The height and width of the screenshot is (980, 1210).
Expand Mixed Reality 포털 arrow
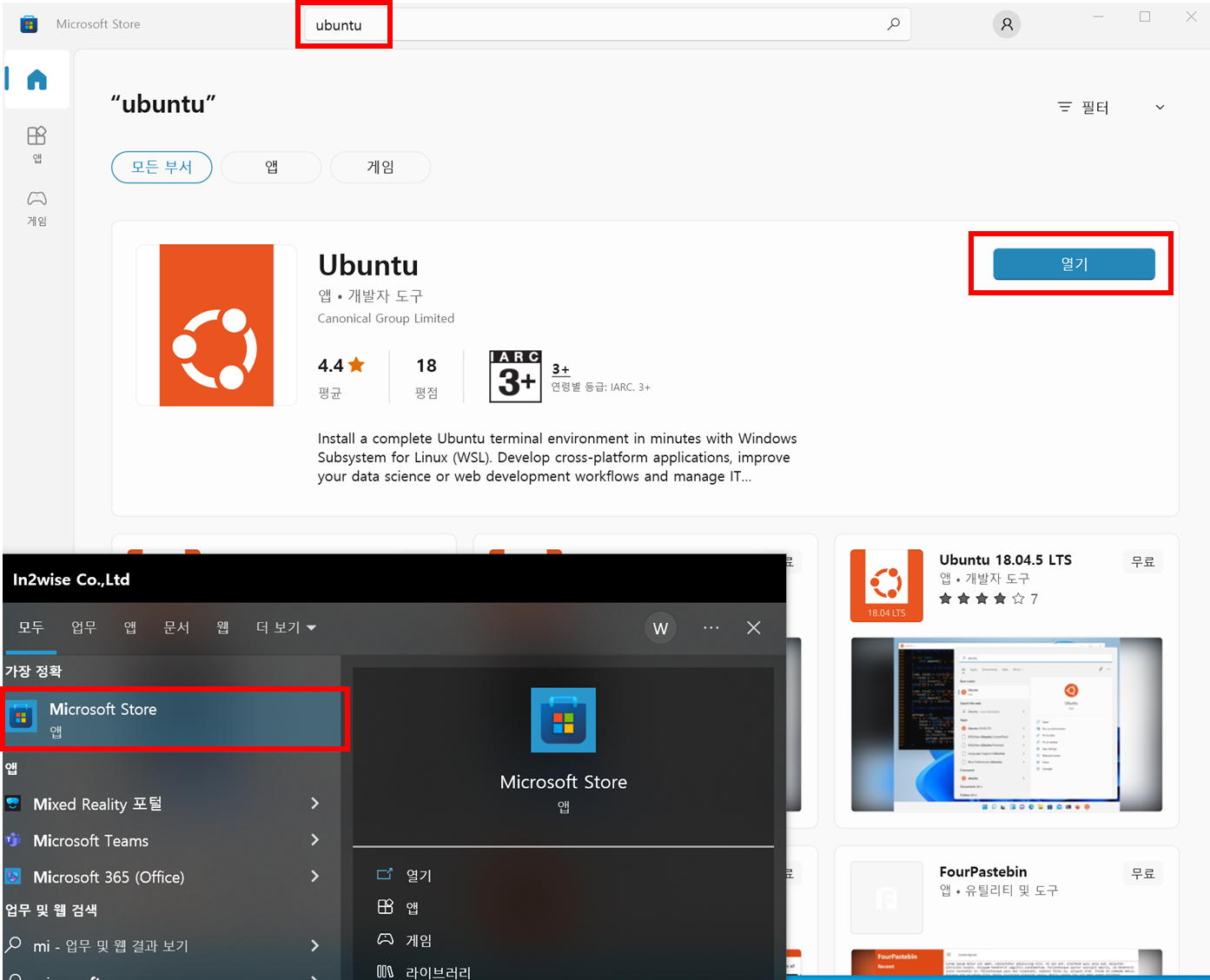(x=314, y=804)
